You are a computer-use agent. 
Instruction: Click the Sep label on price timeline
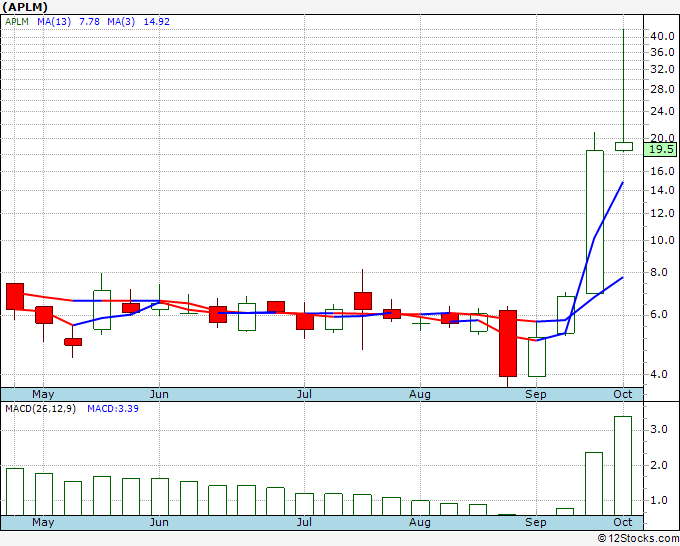pos(536,394)
